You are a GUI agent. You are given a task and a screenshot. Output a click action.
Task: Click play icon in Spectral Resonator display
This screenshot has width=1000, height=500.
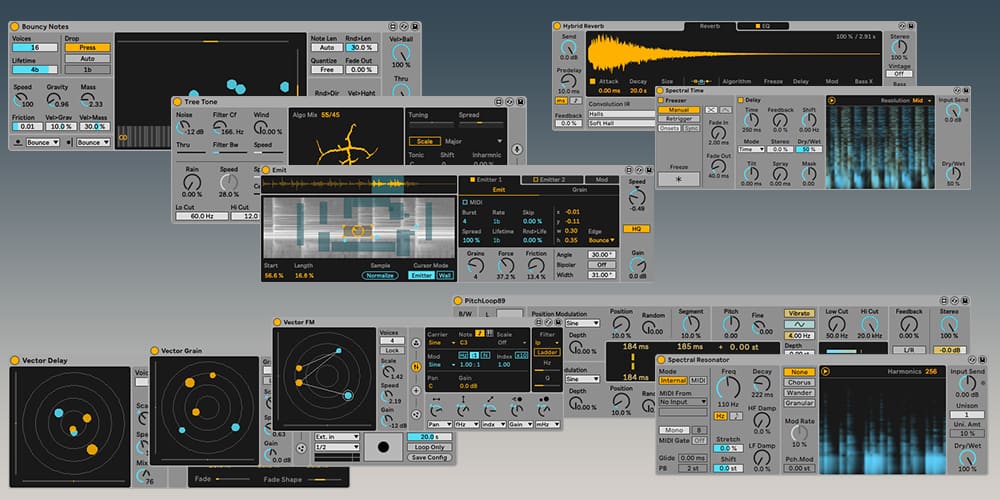point(825,371)
